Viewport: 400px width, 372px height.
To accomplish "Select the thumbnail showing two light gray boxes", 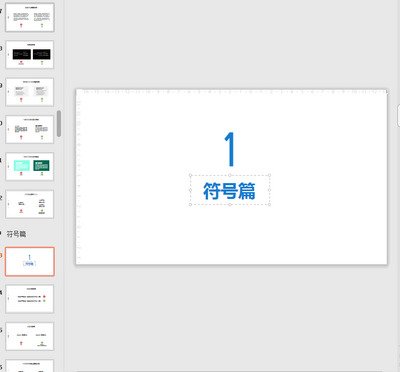I will (x=30, y=92).
